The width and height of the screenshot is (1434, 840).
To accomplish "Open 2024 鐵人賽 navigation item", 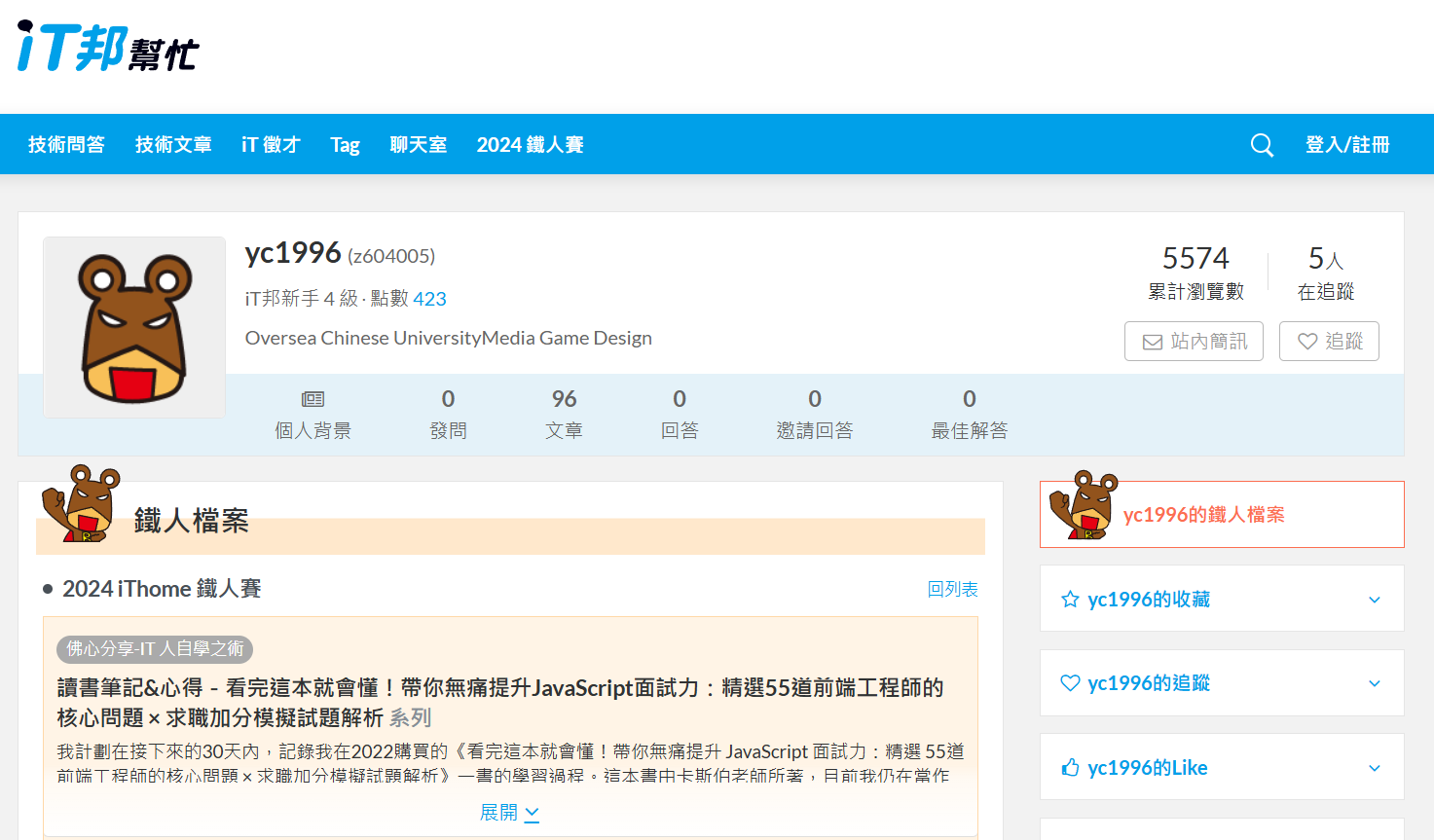I will (530, 145).
